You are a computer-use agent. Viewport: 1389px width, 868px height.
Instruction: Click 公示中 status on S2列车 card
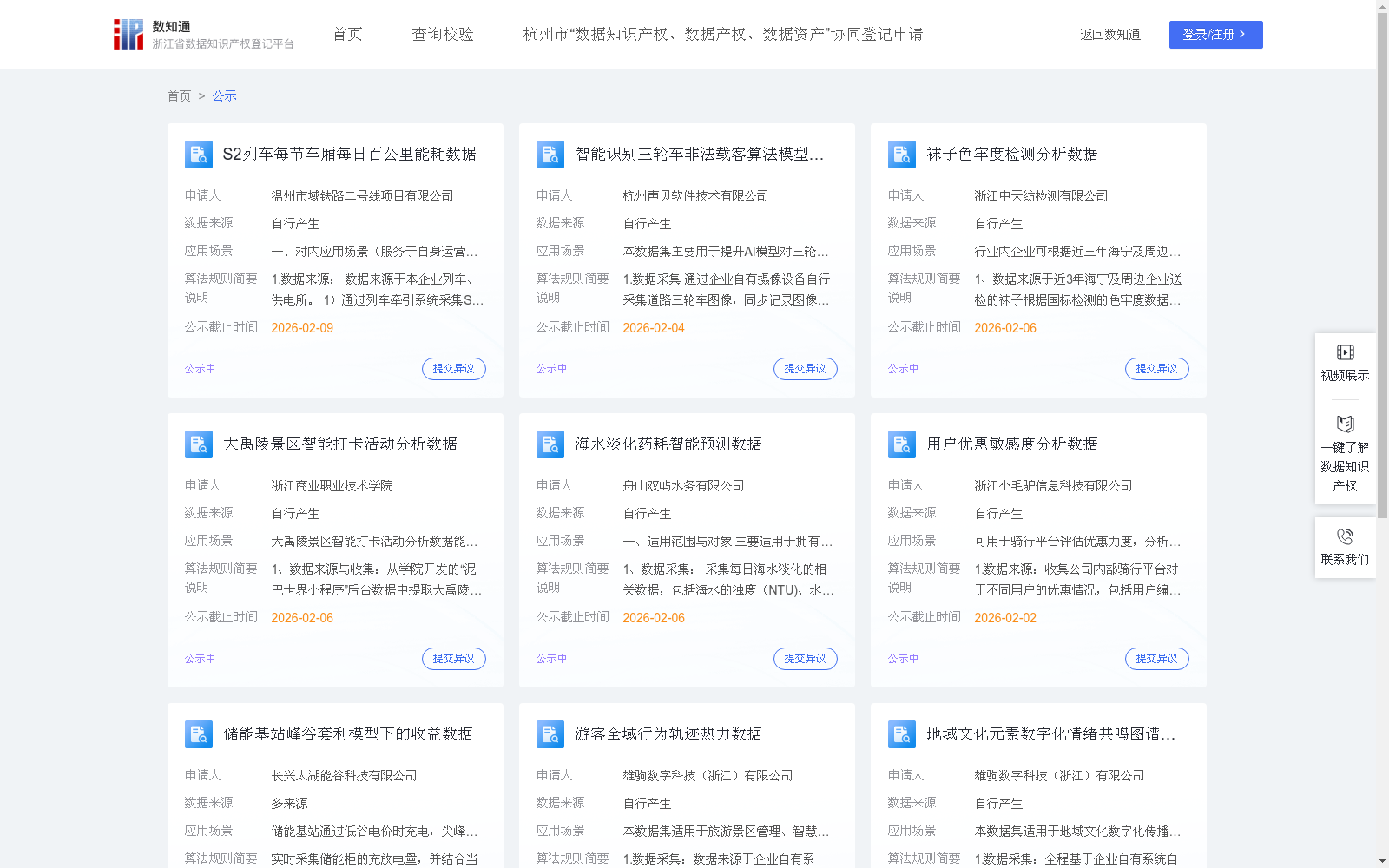click(200, 369)
